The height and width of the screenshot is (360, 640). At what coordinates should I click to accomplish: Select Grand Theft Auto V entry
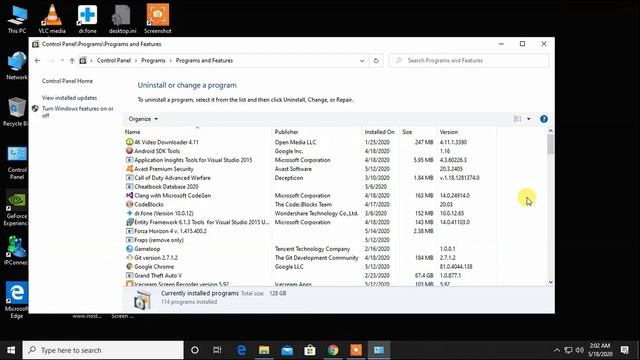click(158, 276)
